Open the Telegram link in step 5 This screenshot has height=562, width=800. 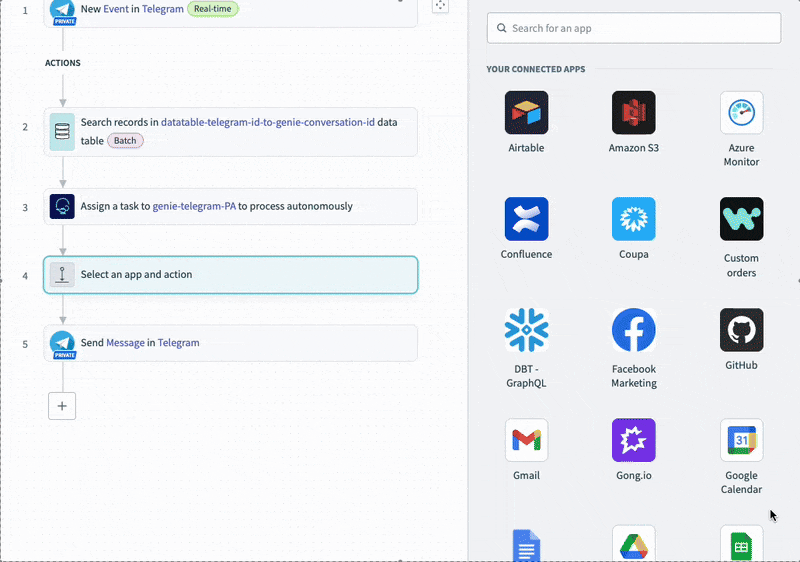pyautogui.click(x=179, y=343)
